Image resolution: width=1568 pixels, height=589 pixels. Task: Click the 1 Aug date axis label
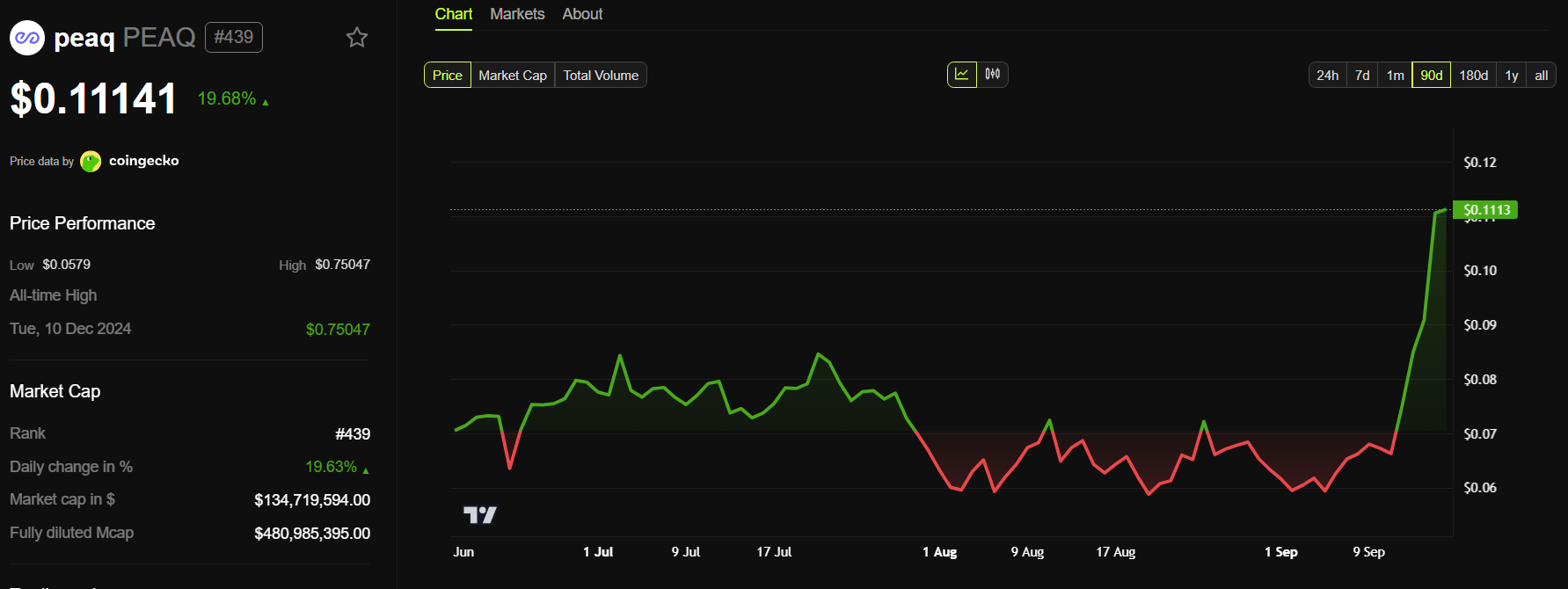(x=939, y=552)
